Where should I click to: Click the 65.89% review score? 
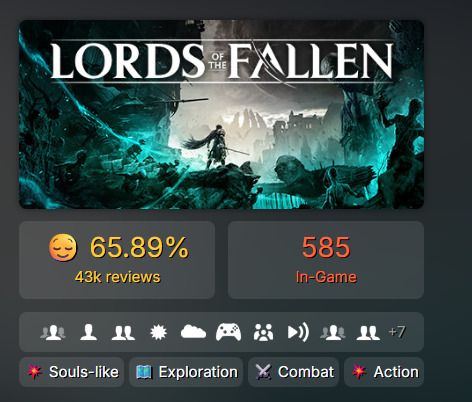coord(139,247)
